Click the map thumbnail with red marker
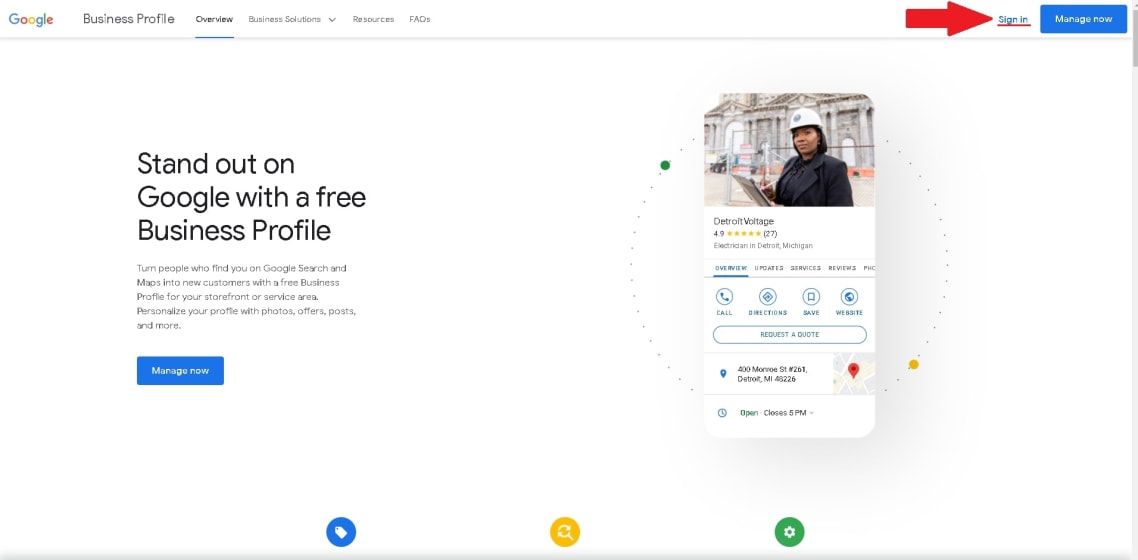 tap(854, 374)
